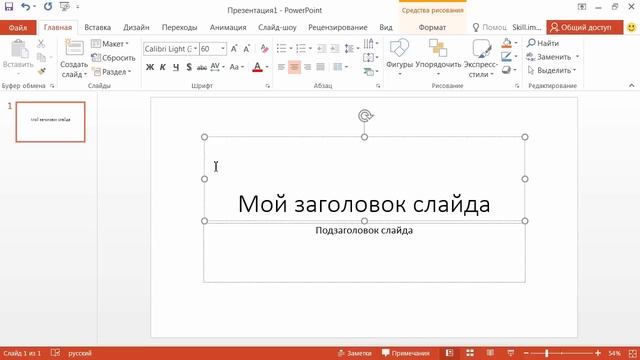
Task: Click Replace (Заменить) button
Action: (549, 57)
